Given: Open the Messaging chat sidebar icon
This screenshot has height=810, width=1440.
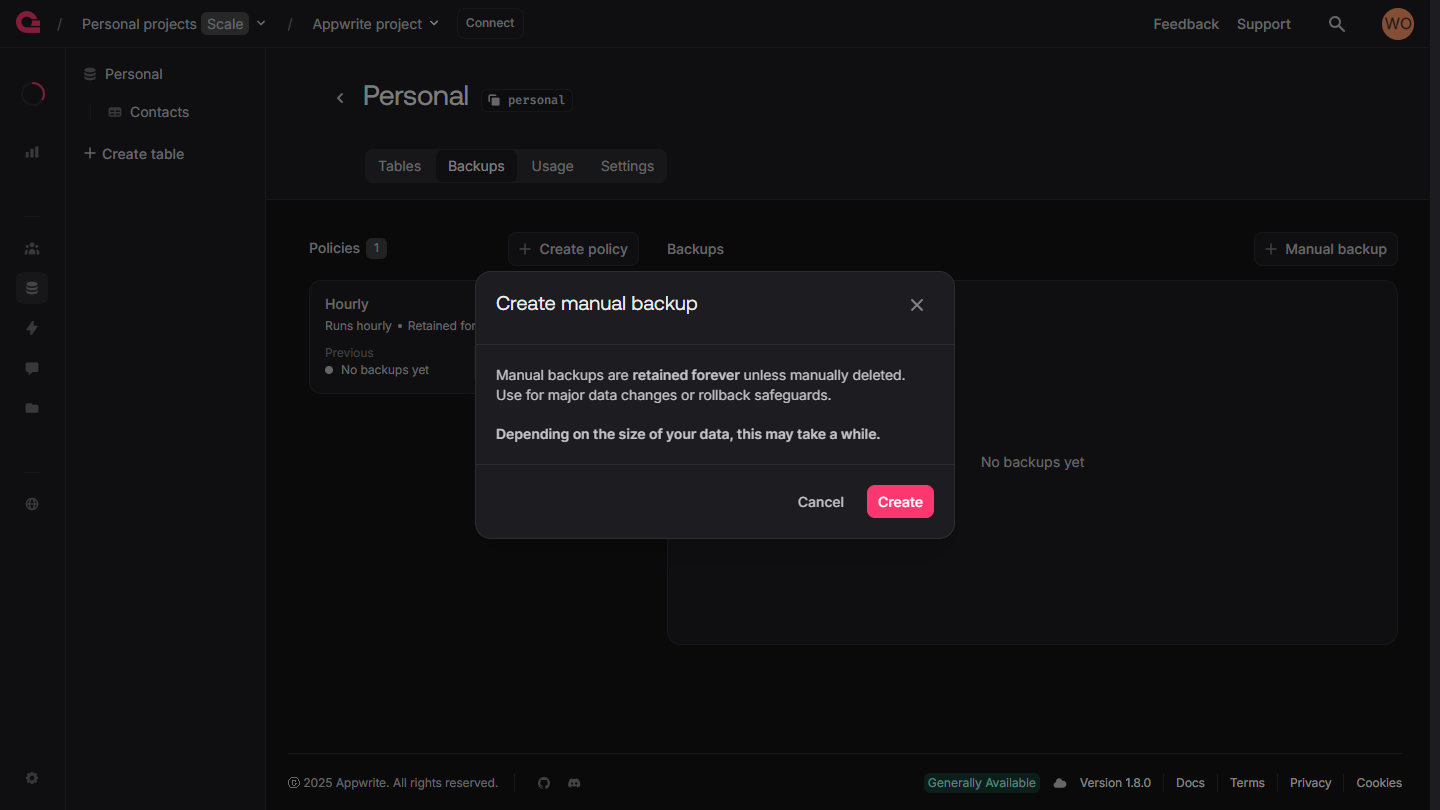Looking at the screenshot, I should tap(32, 368).
